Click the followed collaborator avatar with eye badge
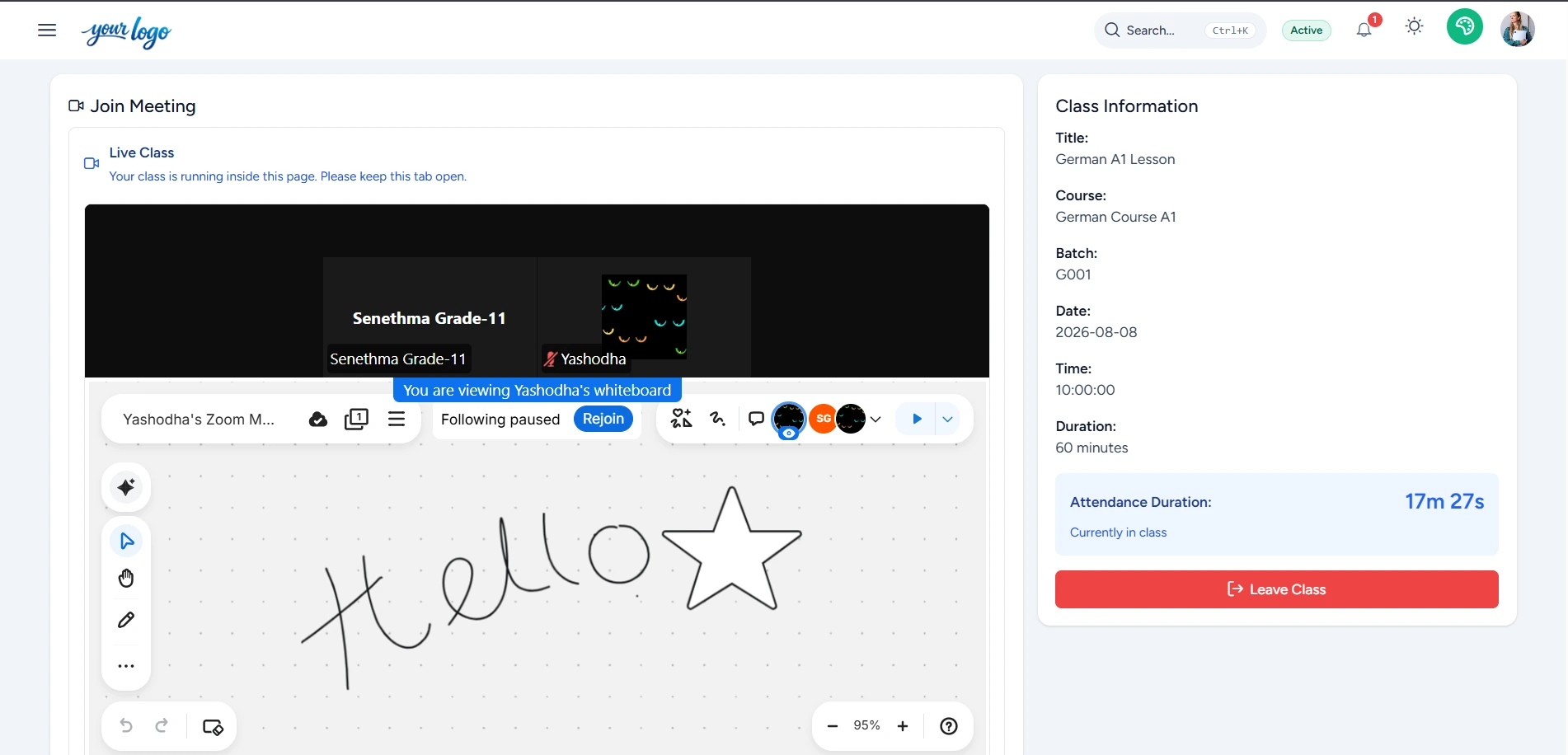Viewport: 1568px width, 755px height. point(789,420)
